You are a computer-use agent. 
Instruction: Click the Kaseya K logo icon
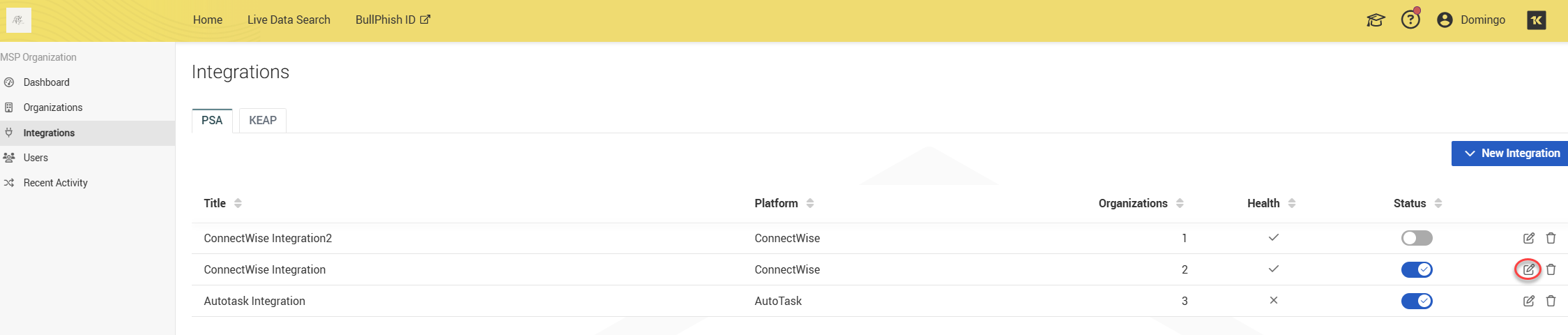(x=1536, y=20)
